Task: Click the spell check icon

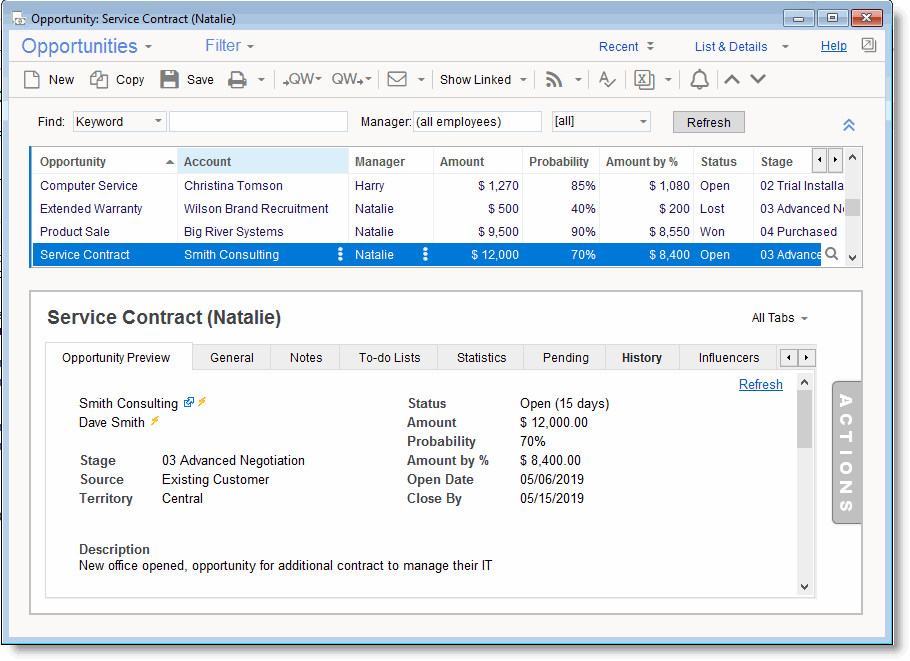Action: point(607,80)
